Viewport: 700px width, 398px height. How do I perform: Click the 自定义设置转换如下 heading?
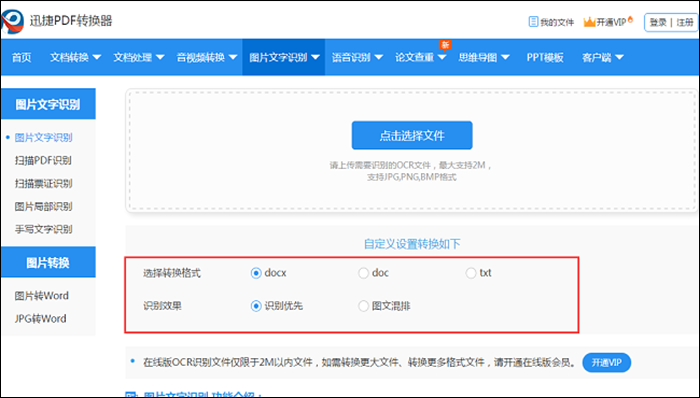pos(412,244)
